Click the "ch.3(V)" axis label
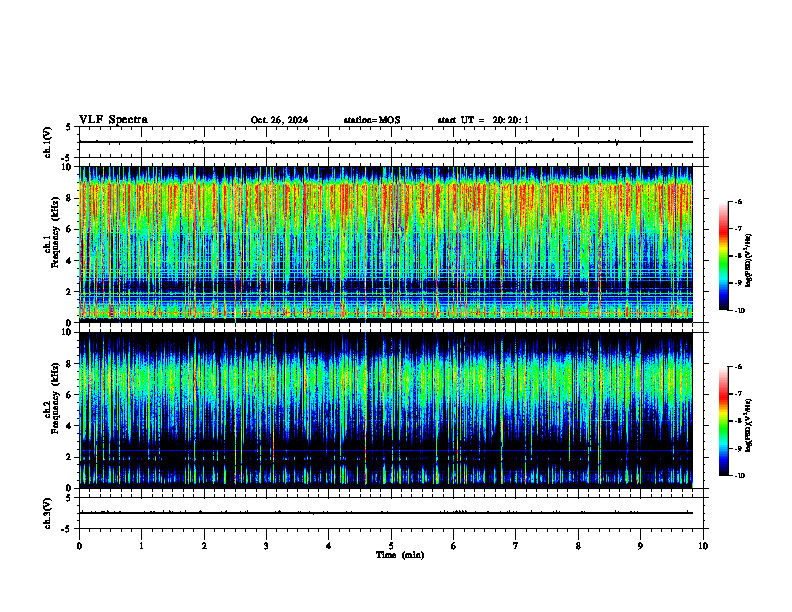Screen dimensions: 792x612 pyautogui.click(x=47, y=513)
